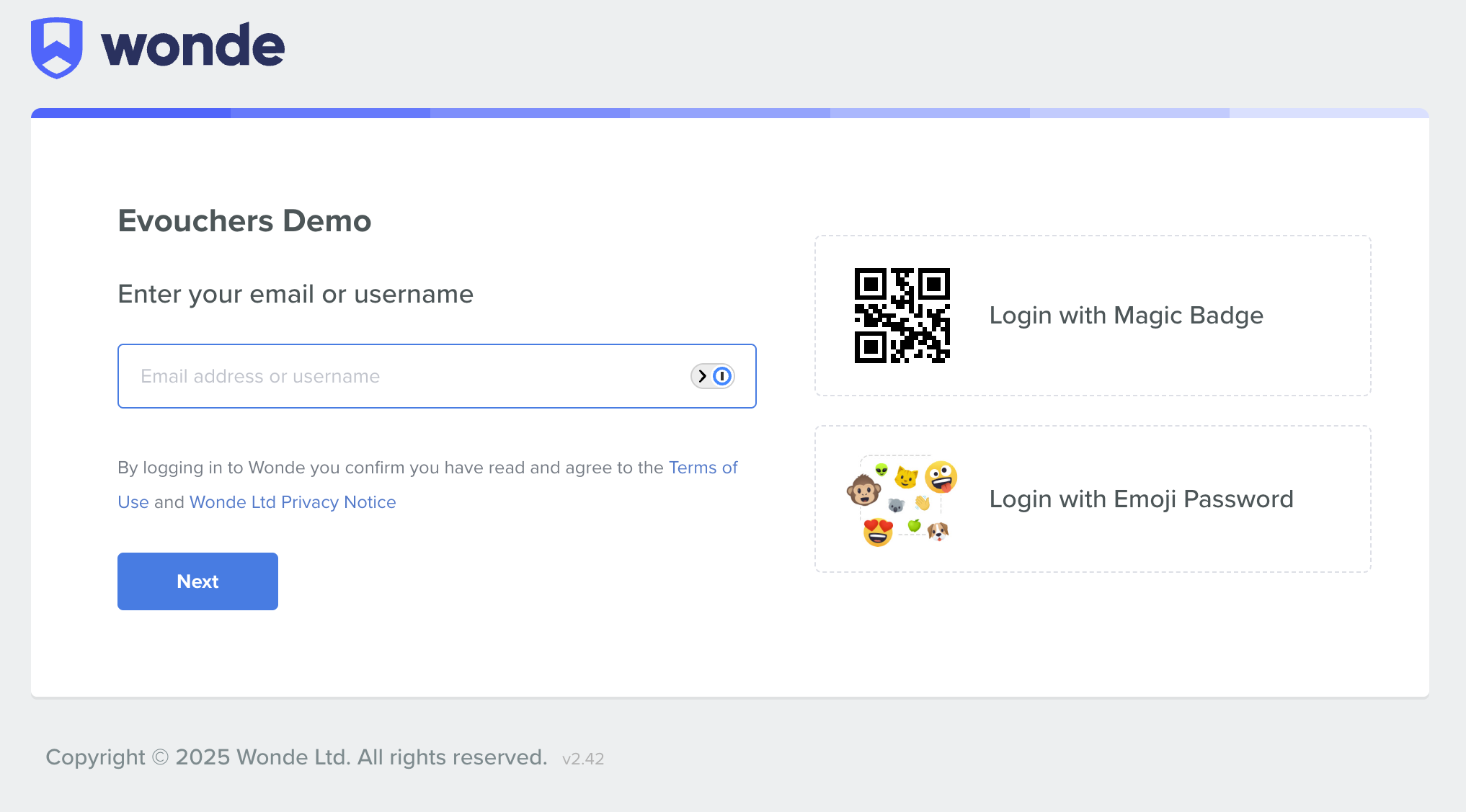The width and height of the screenshot is (1466, 812).
Task: Choose Login with Magic Badge
Action: (1127, 315)
